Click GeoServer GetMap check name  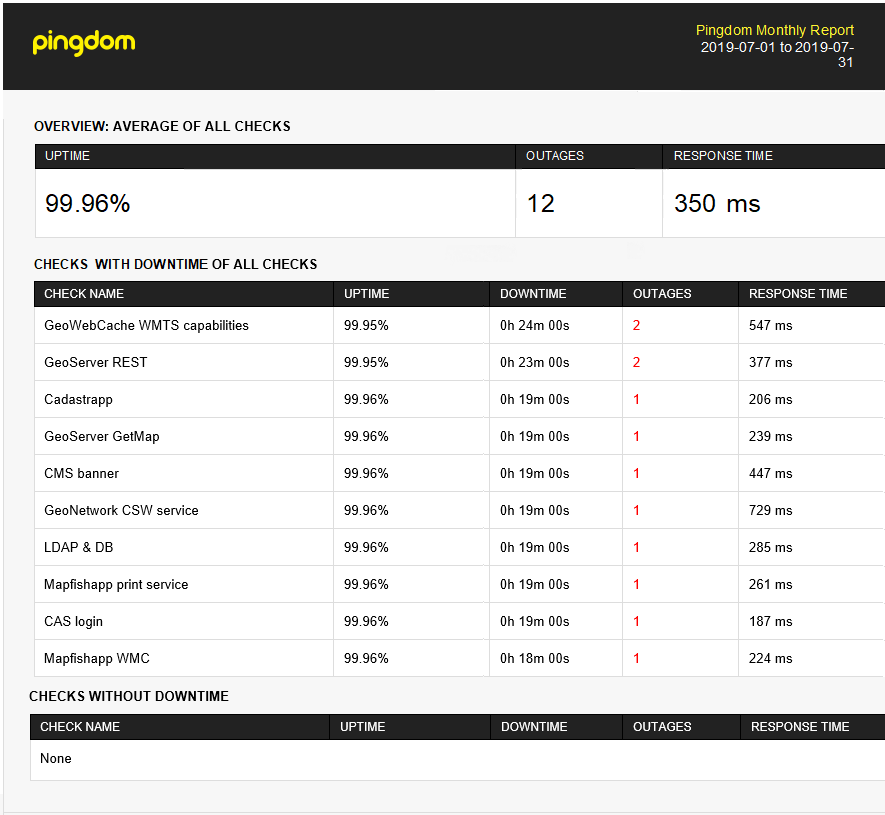click(102, 436)
